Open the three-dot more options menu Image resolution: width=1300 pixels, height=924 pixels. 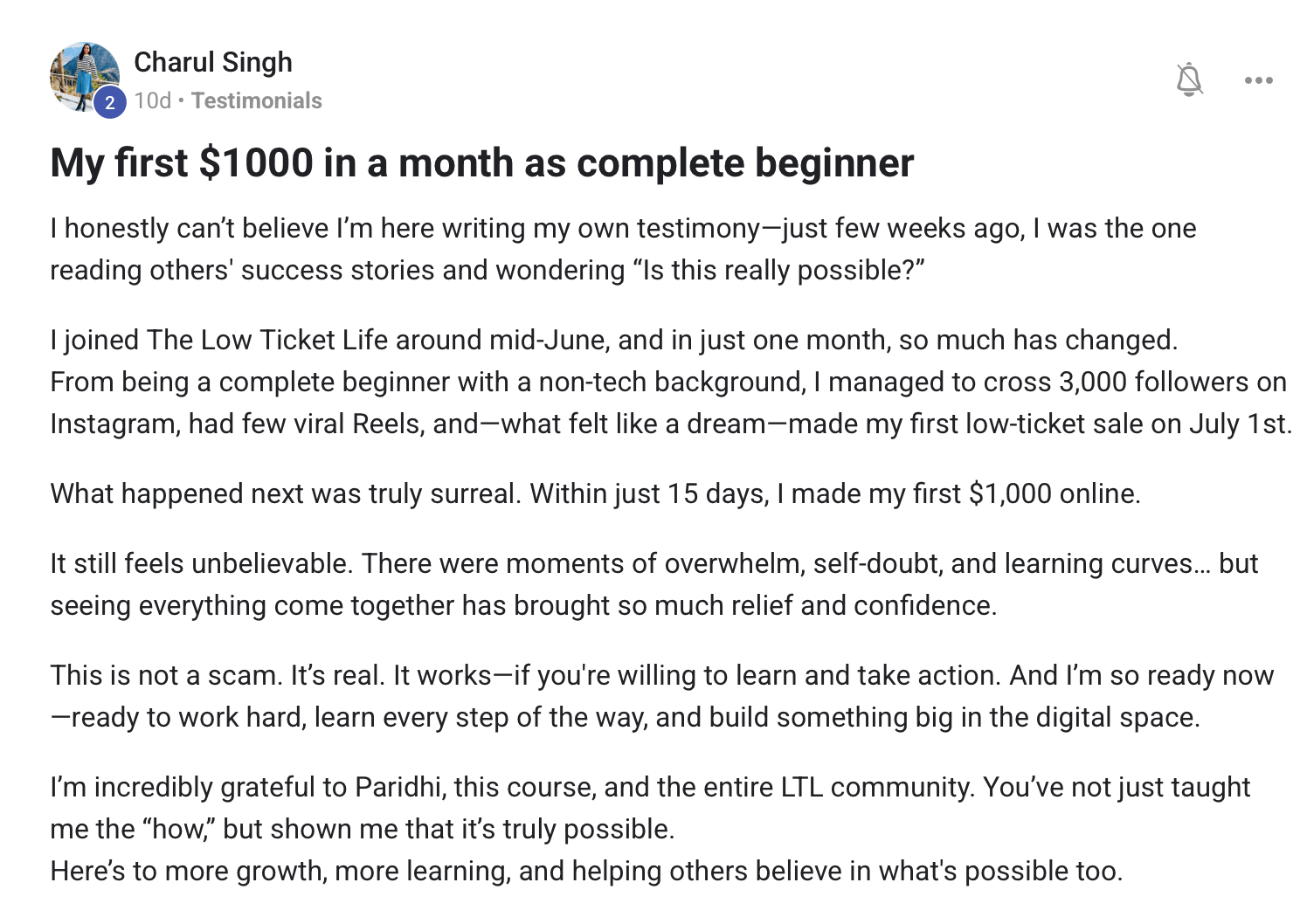pyautogui.click(x=1258, y=80)
